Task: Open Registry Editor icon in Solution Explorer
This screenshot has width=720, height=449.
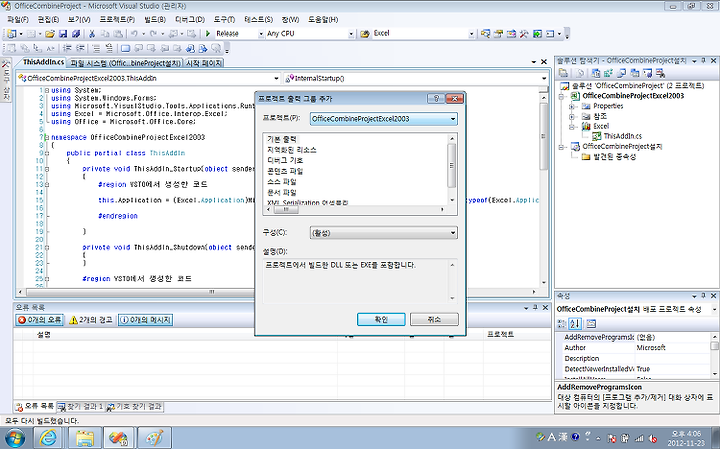Action: pyautogui.click(x=608, y=73)
